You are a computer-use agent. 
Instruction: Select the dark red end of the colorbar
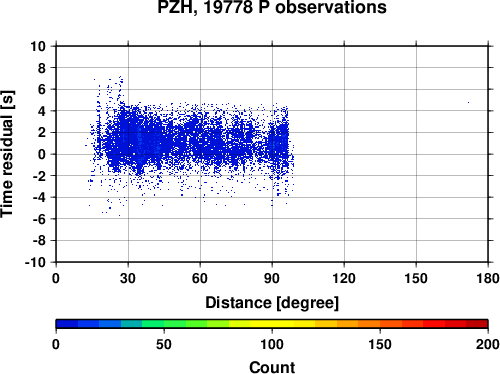477,323
